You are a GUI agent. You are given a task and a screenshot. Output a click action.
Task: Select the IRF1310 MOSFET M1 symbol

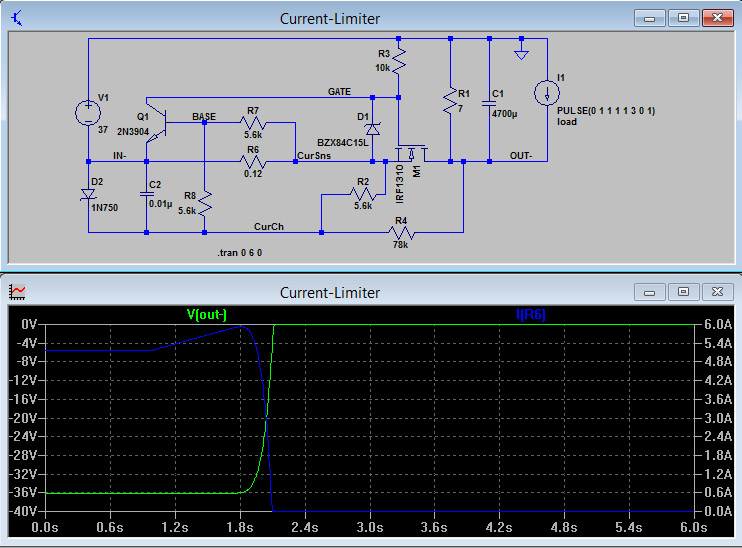(x=410, y=155)
